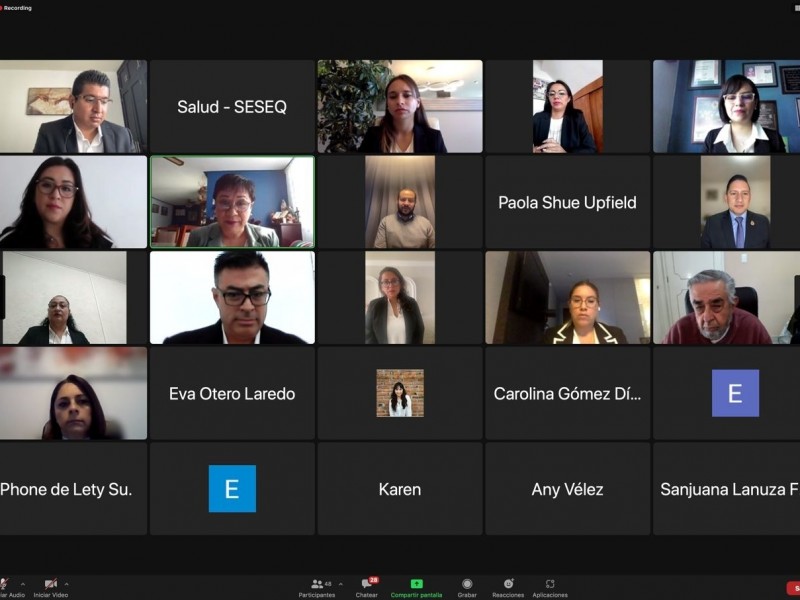The image size is (800, 600).
Task: Click the Reacciones label
Action: click(x=508, y=595)
